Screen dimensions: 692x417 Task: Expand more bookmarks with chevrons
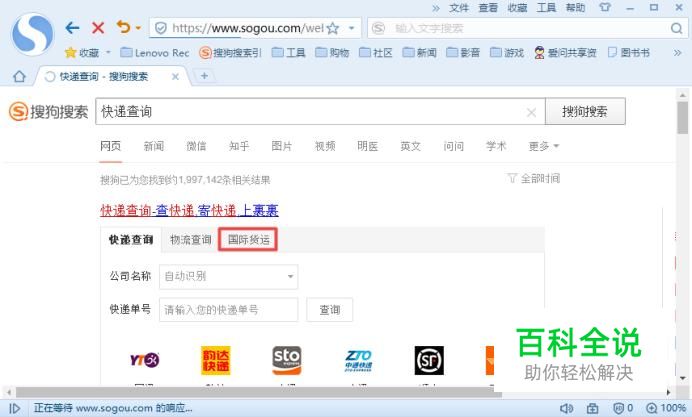point(677,53)
